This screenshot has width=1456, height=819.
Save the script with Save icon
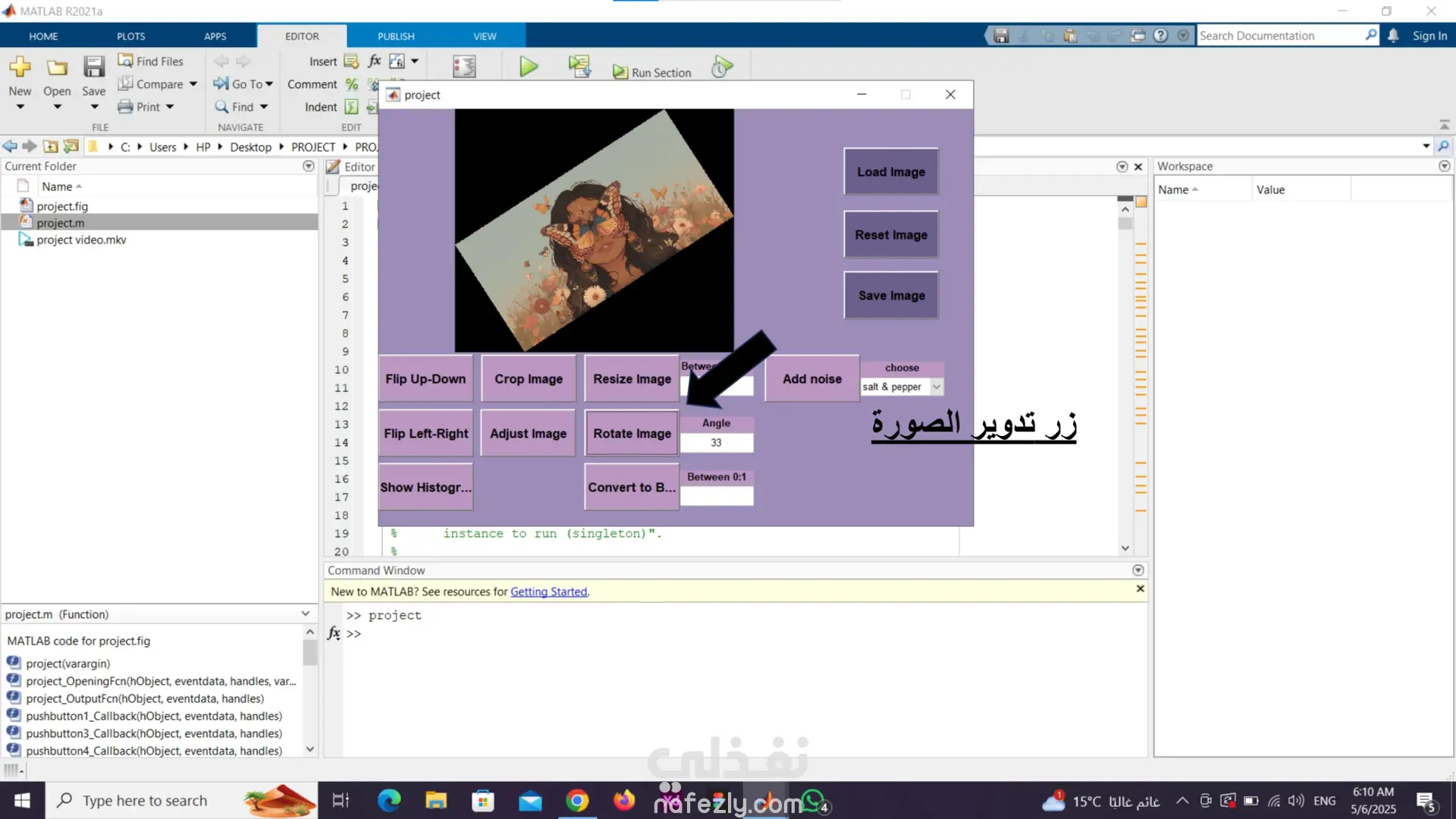click(94, 67)
